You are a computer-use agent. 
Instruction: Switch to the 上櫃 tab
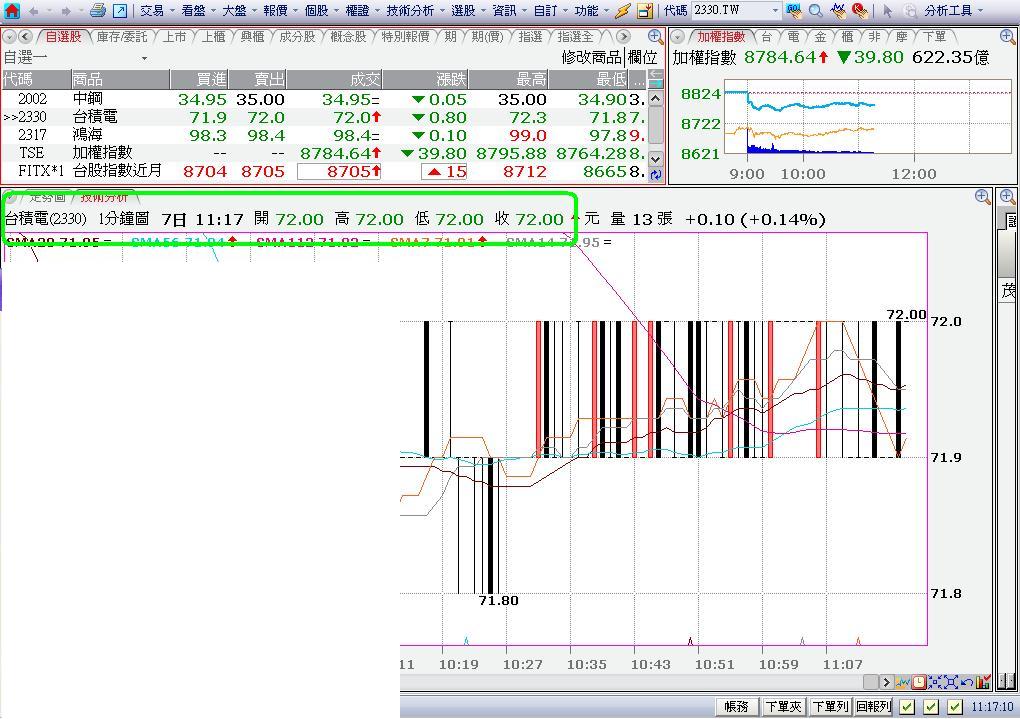tap(213, 36)
